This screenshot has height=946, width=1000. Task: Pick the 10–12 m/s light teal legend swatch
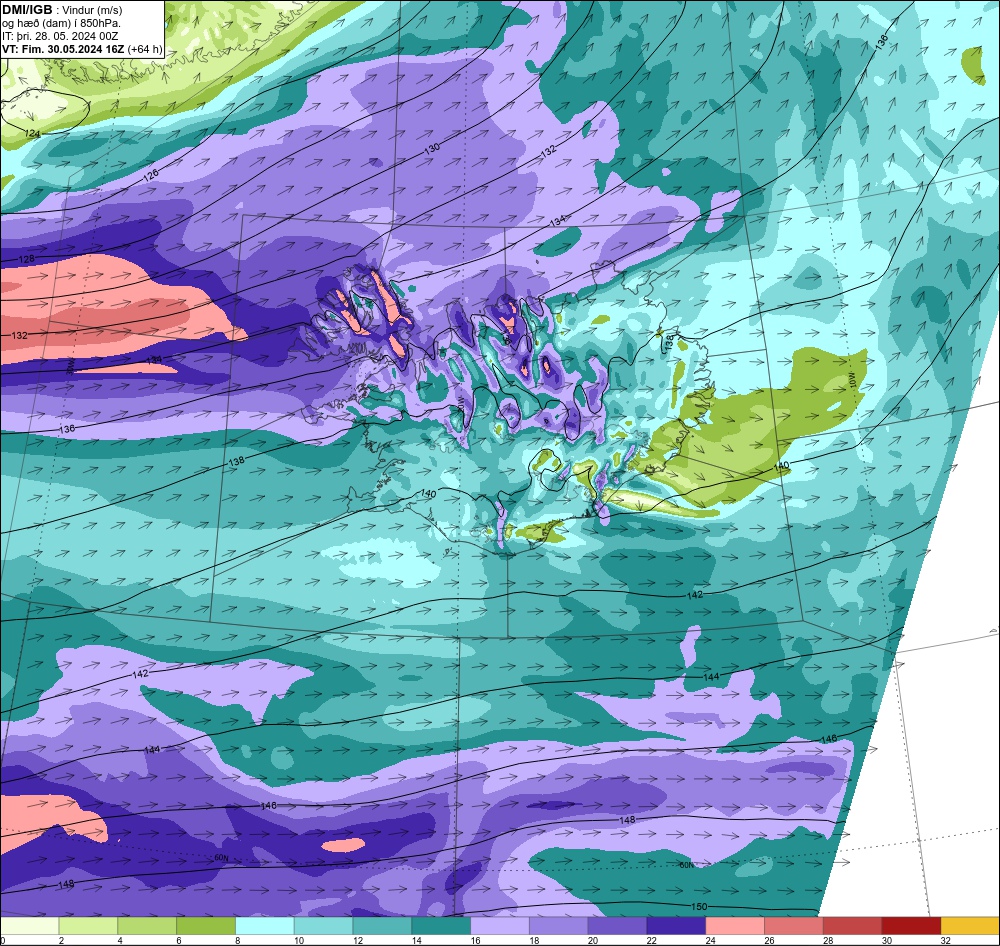[x=323, y=926]
